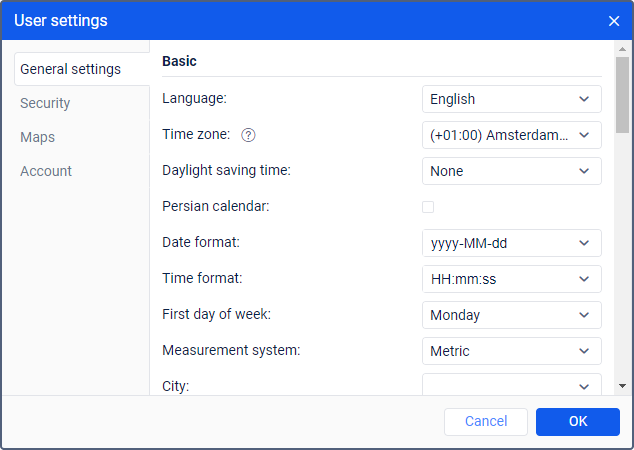Image resolution: width=634 pixels, height=450 pixels.
Task: Close the User settings dialog
Action: point(614,20)
